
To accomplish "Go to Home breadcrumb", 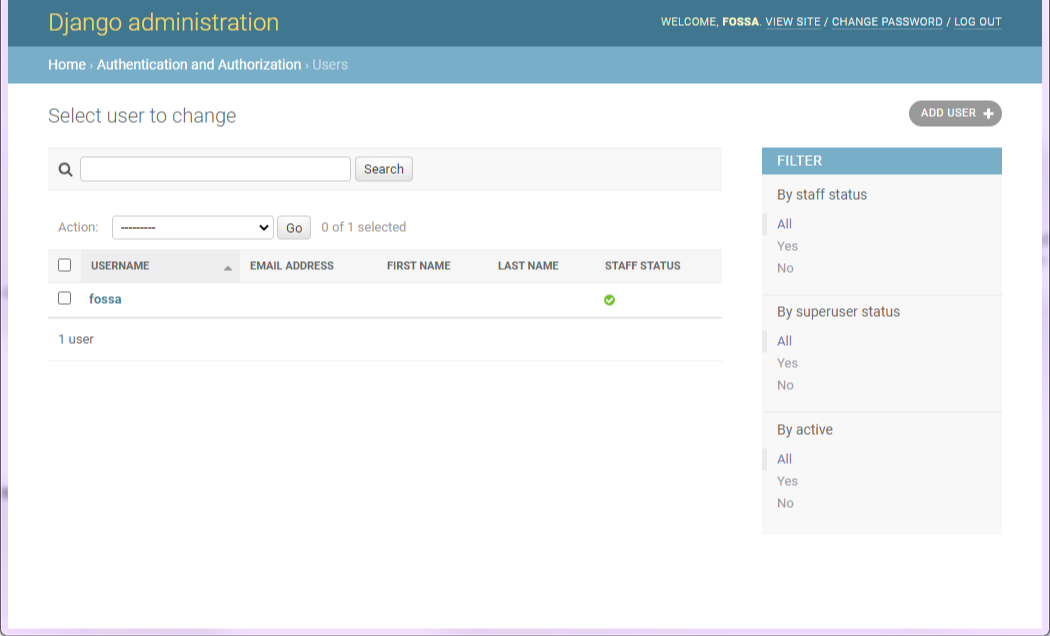I will click(67, 65).
